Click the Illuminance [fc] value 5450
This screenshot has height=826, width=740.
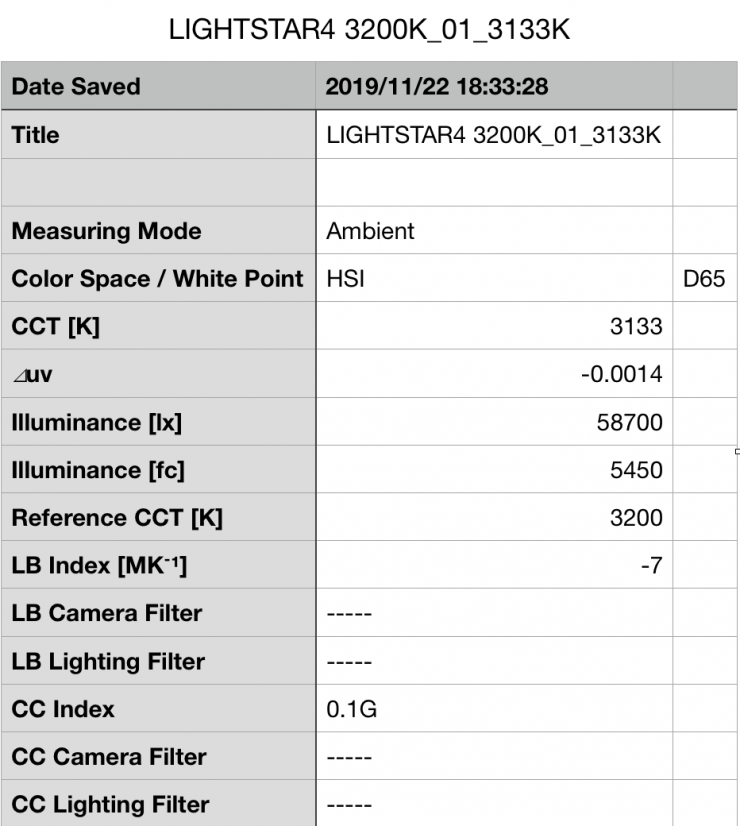(x=635, y=470)
